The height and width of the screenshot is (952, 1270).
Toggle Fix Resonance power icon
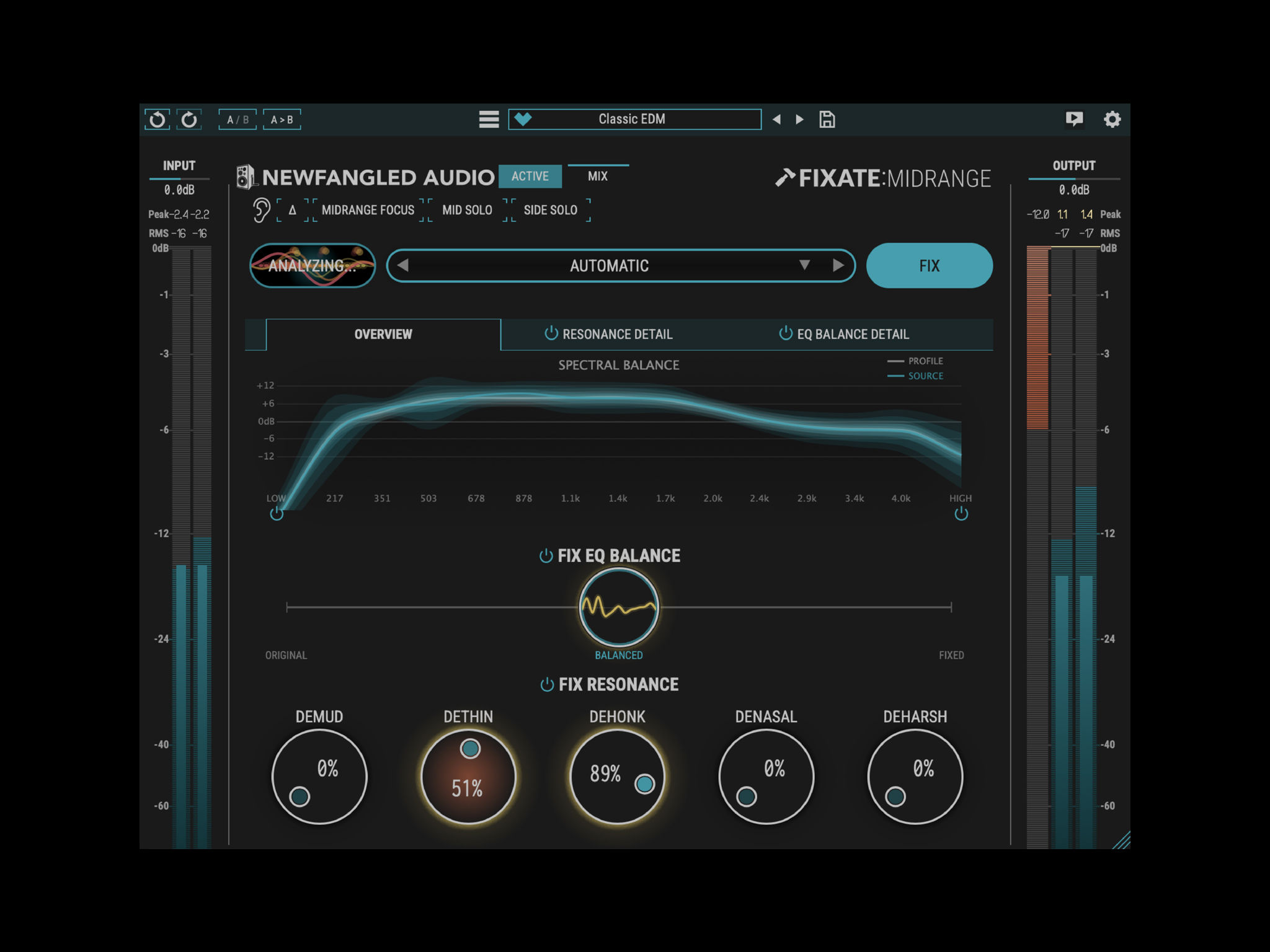547,685
